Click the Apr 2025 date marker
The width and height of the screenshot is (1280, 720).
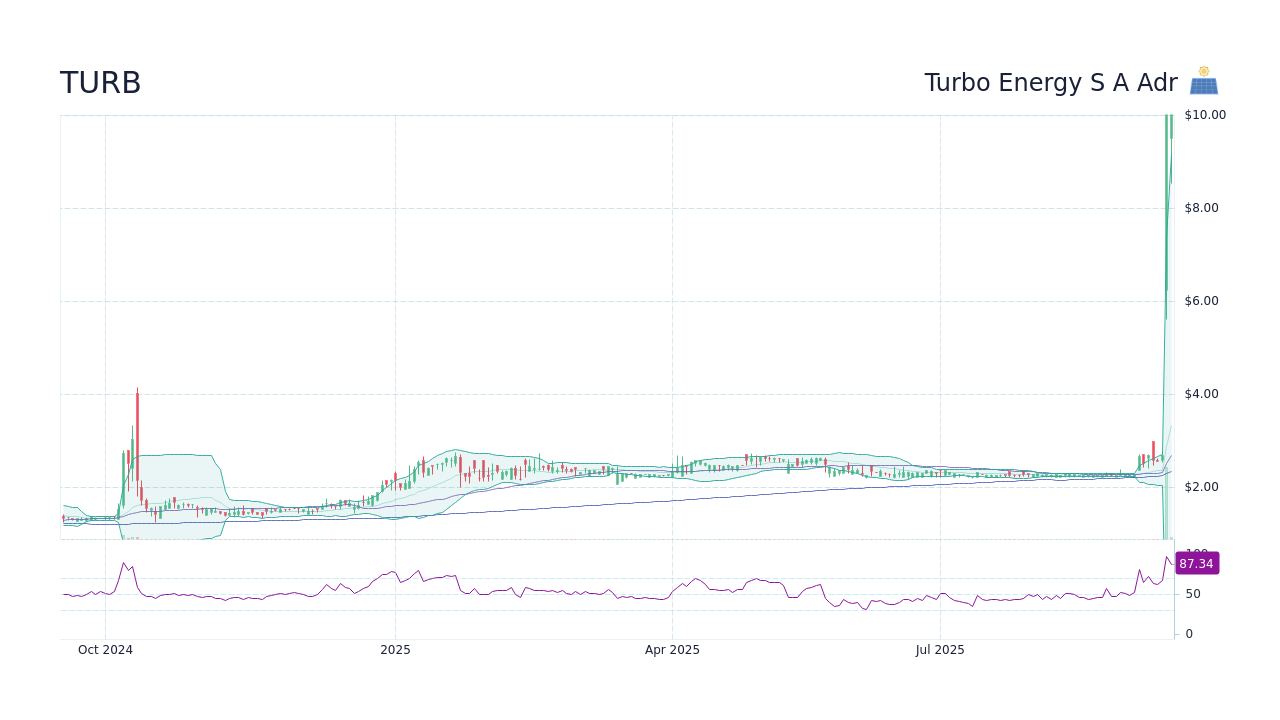click(x=672, y=649)
